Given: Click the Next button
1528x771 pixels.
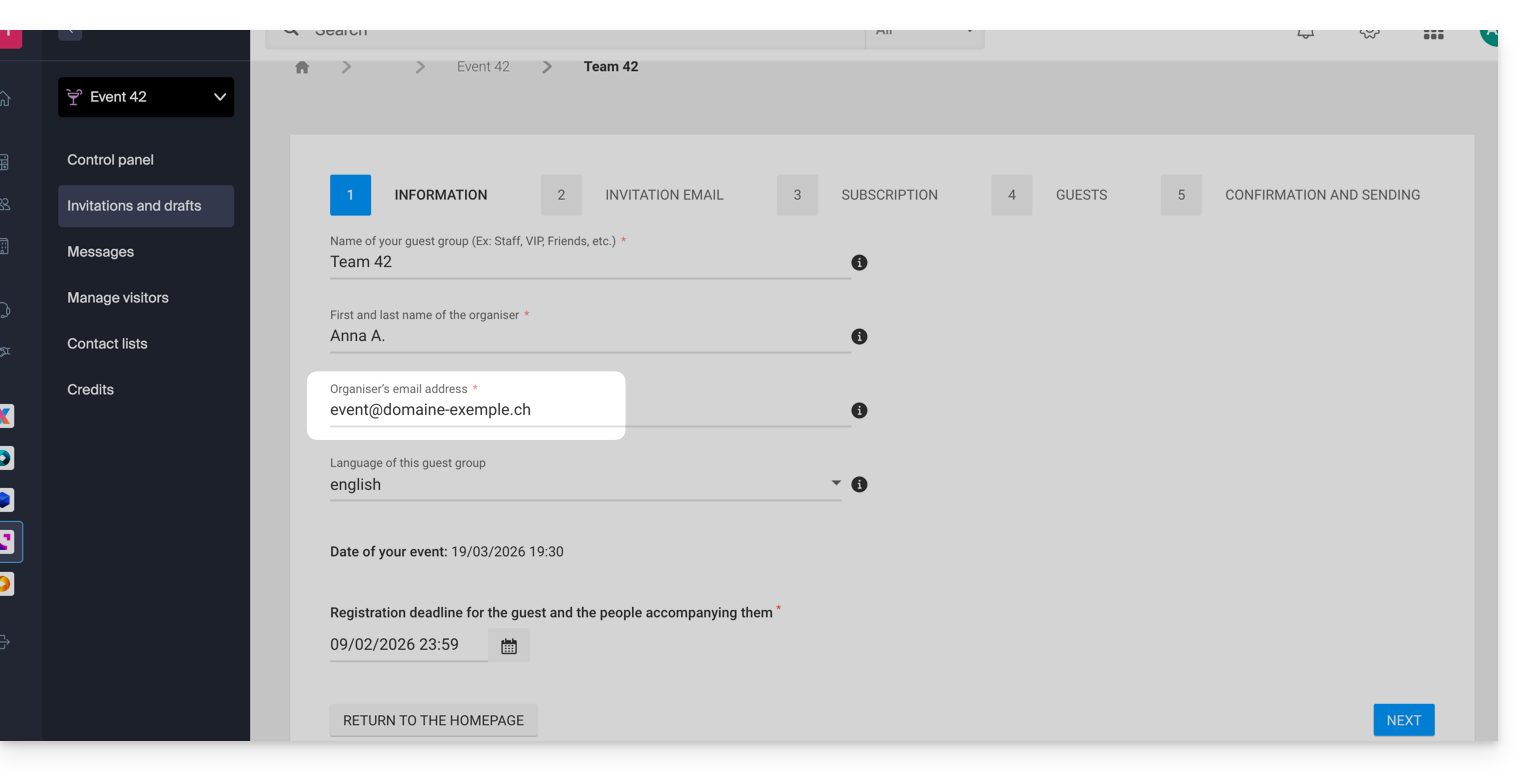Looking at the screenshot, I should tap(1404, 720).
